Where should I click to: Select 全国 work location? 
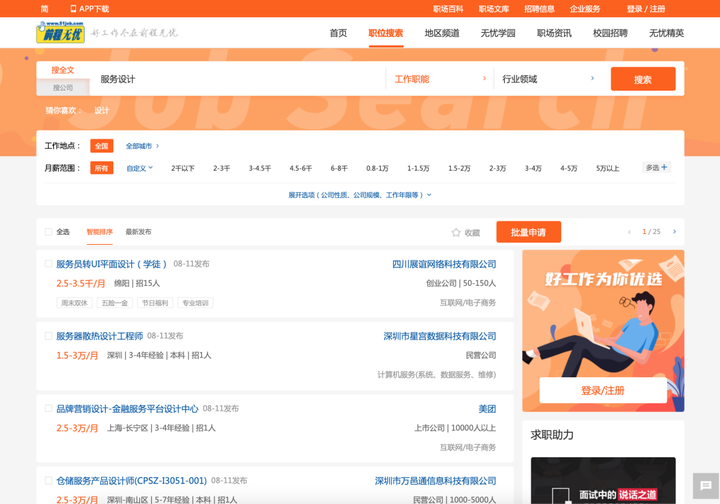101,146
